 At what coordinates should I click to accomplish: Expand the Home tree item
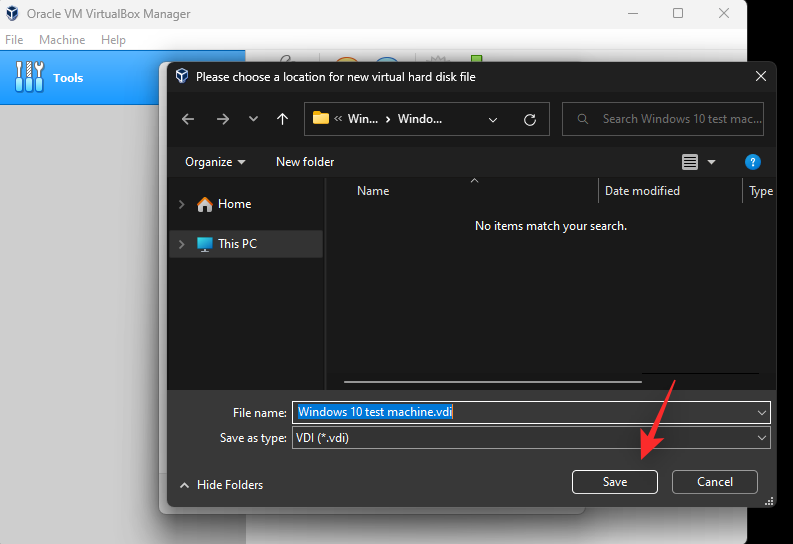182,204
